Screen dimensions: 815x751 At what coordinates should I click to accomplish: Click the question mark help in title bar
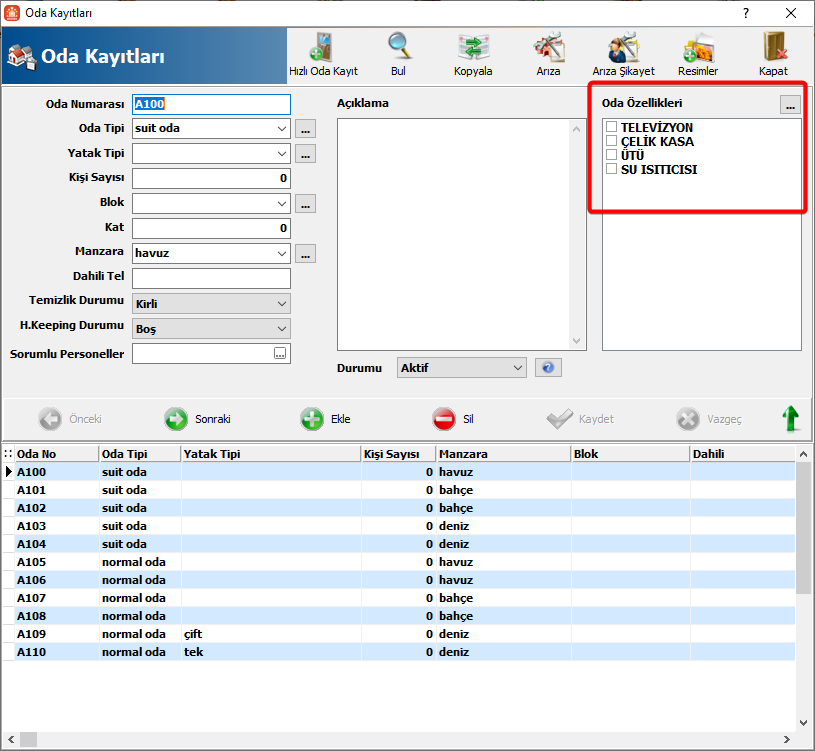(746, 13)
